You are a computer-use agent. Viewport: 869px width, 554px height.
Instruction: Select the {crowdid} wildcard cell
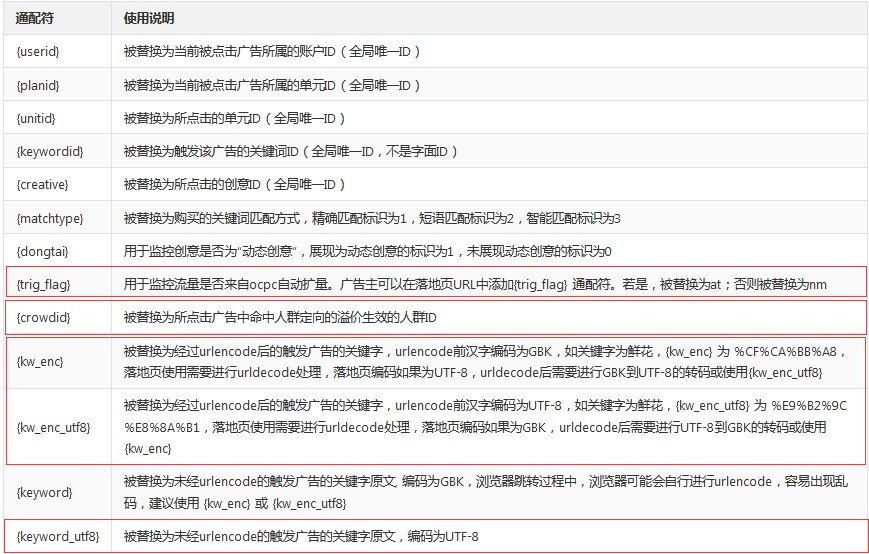(43, 318)
